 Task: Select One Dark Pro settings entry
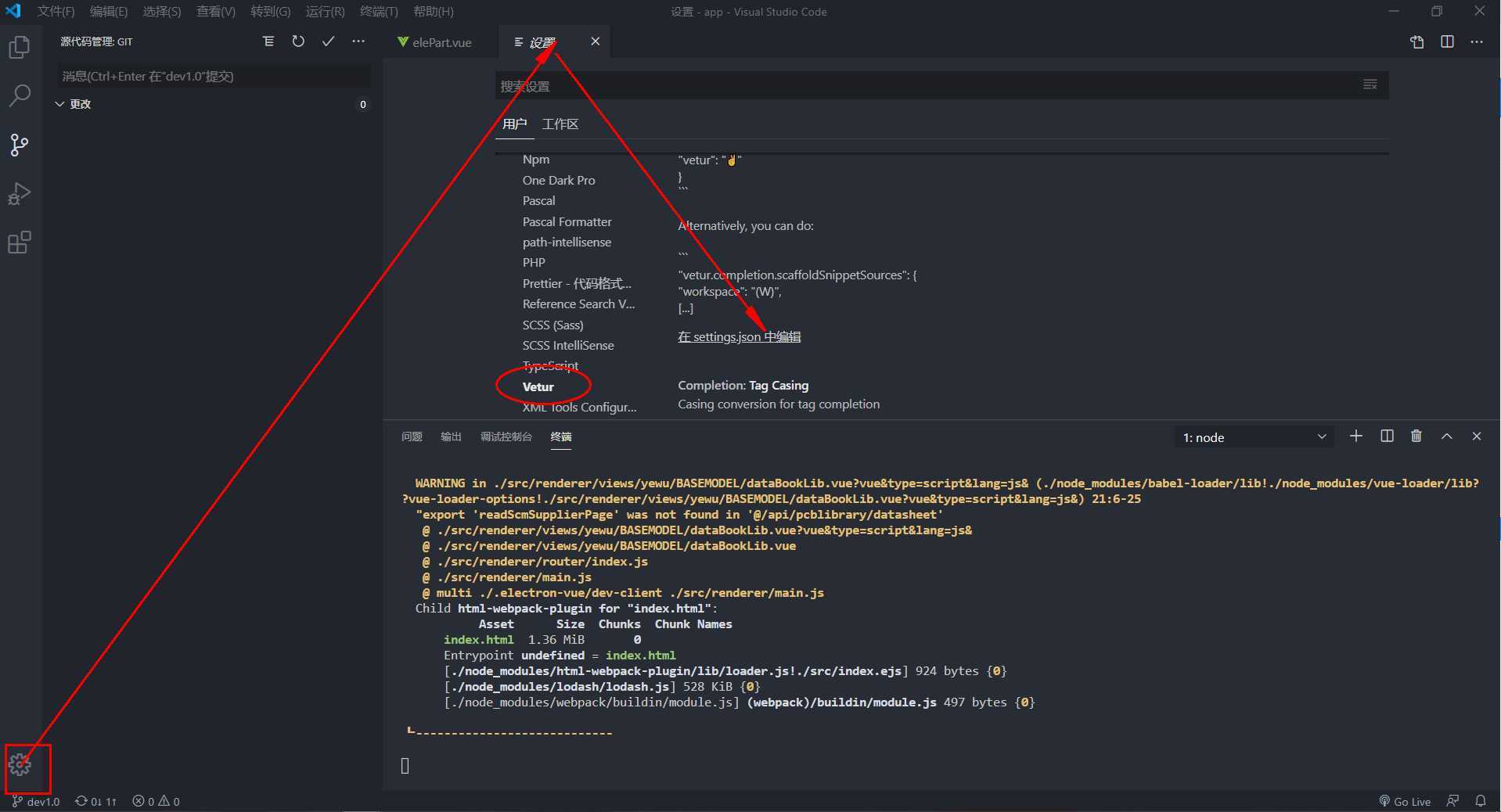click(x=559, y=180)
